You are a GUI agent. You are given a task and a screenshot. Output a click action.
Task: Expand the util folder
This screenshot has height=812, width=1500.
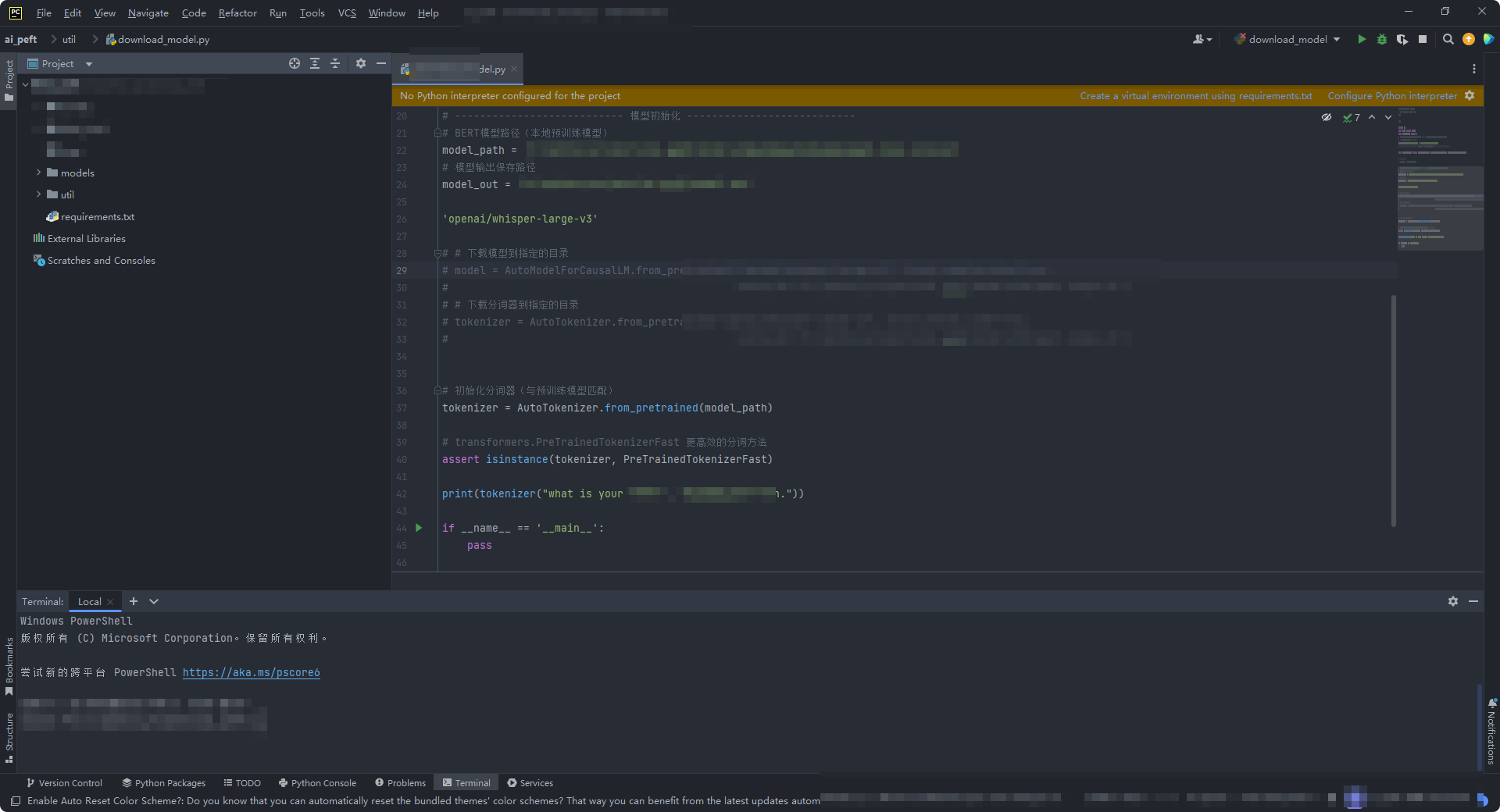[38, 194]
